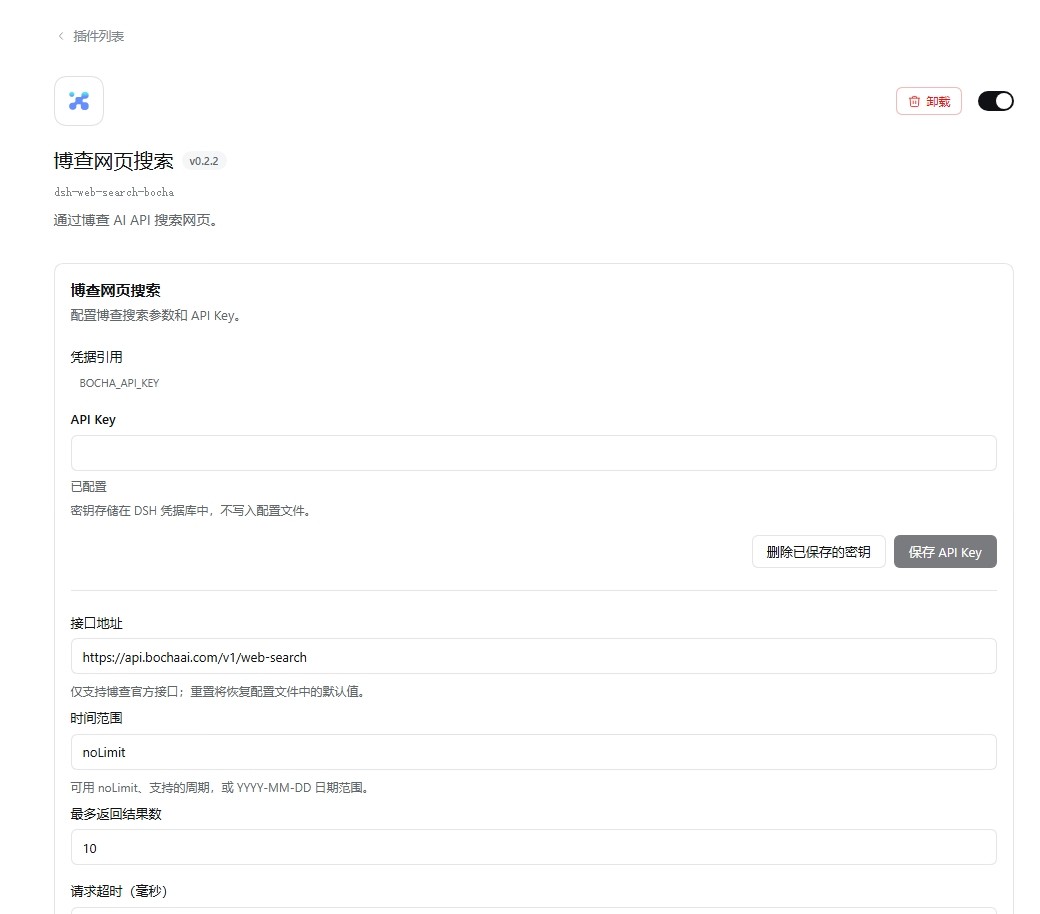This screenshot has height=914, width=1040.
Task: Click the 通过博查 AI API 搜索网页 description
Action: (x=135, y=220)
